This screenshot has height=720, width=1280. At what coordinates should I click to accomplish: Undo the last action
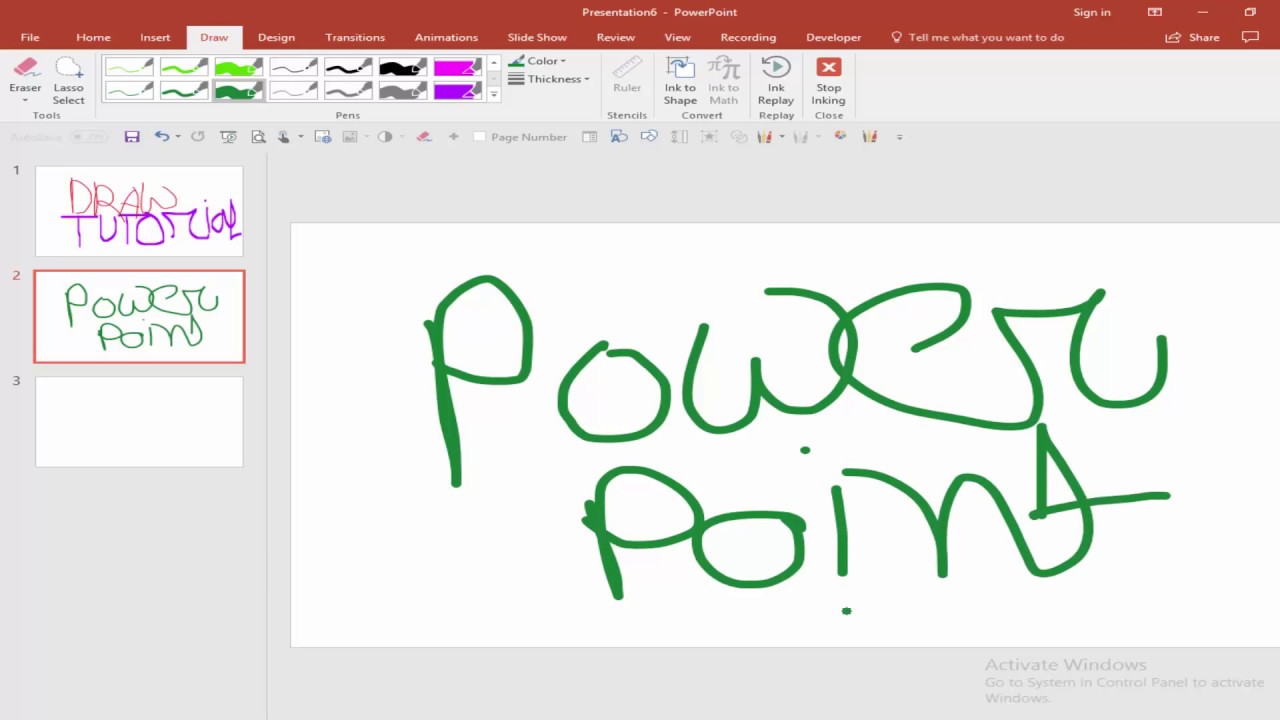[x=161, y=137]
